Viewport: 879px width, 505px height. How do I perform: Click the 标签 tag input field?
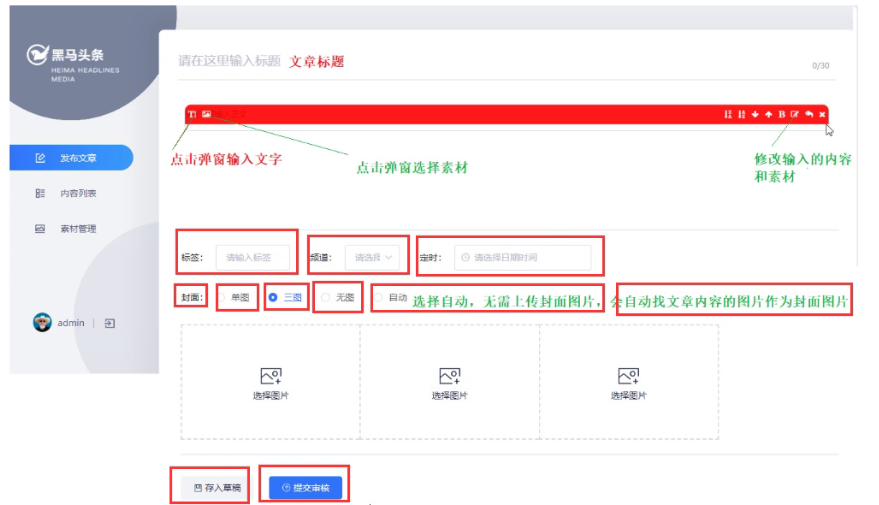[x=253, y=258]
